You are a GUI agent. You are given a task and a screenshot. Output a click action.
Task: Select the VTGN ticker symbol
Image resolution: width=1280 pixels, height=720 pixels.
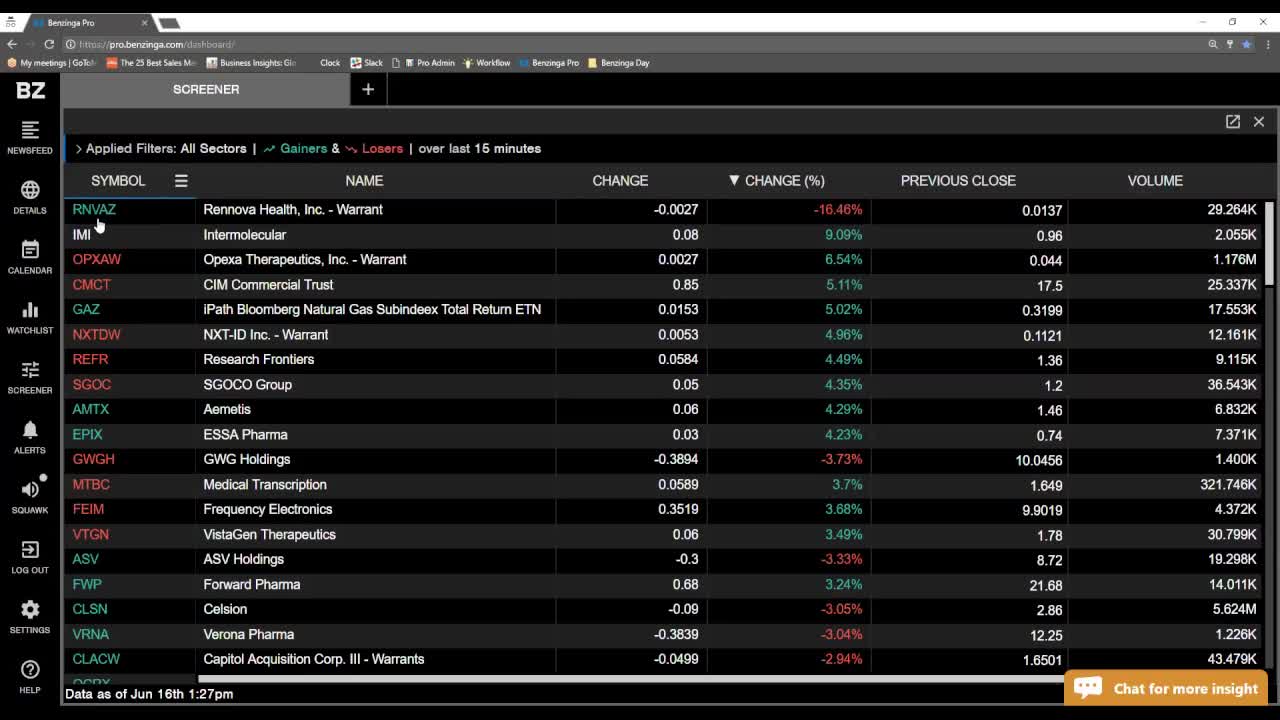coord(90,535)
